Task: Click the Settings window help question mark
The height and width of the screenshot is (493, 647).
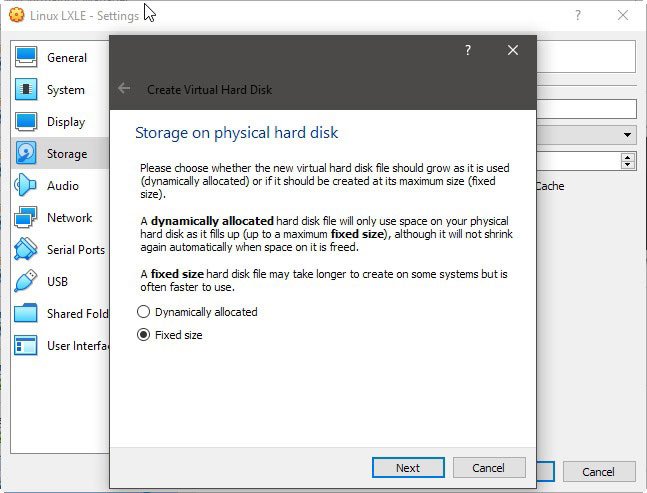Action: [x=578, y=16]
